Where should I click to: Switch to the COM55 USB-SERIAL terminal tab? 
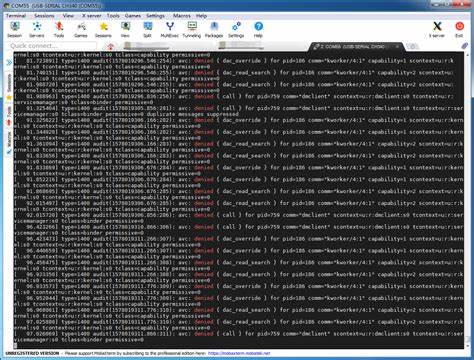tap(353, 47)
